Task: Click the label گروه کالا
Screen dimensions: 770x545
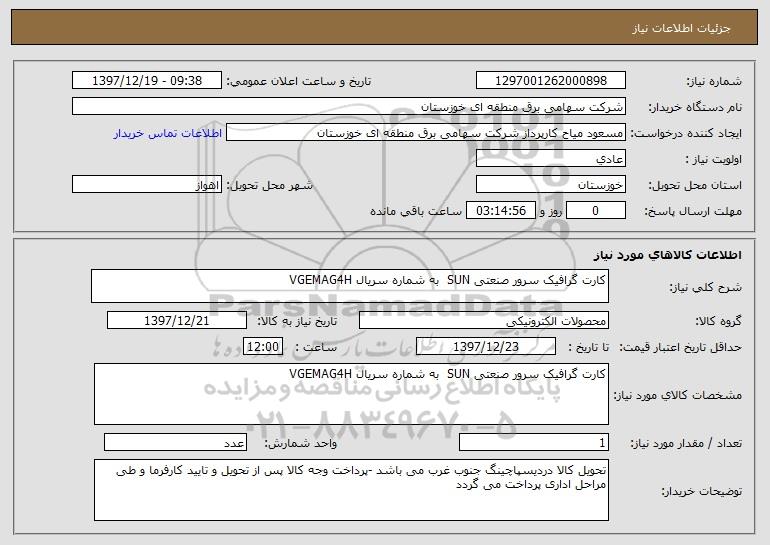Action: [718, 321]
